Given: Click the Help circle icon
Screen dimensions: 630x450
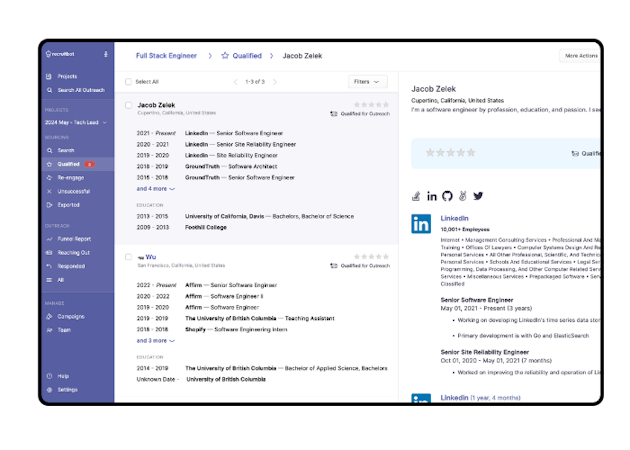Looking at the screenshot, I should click(x=49, y=376).
